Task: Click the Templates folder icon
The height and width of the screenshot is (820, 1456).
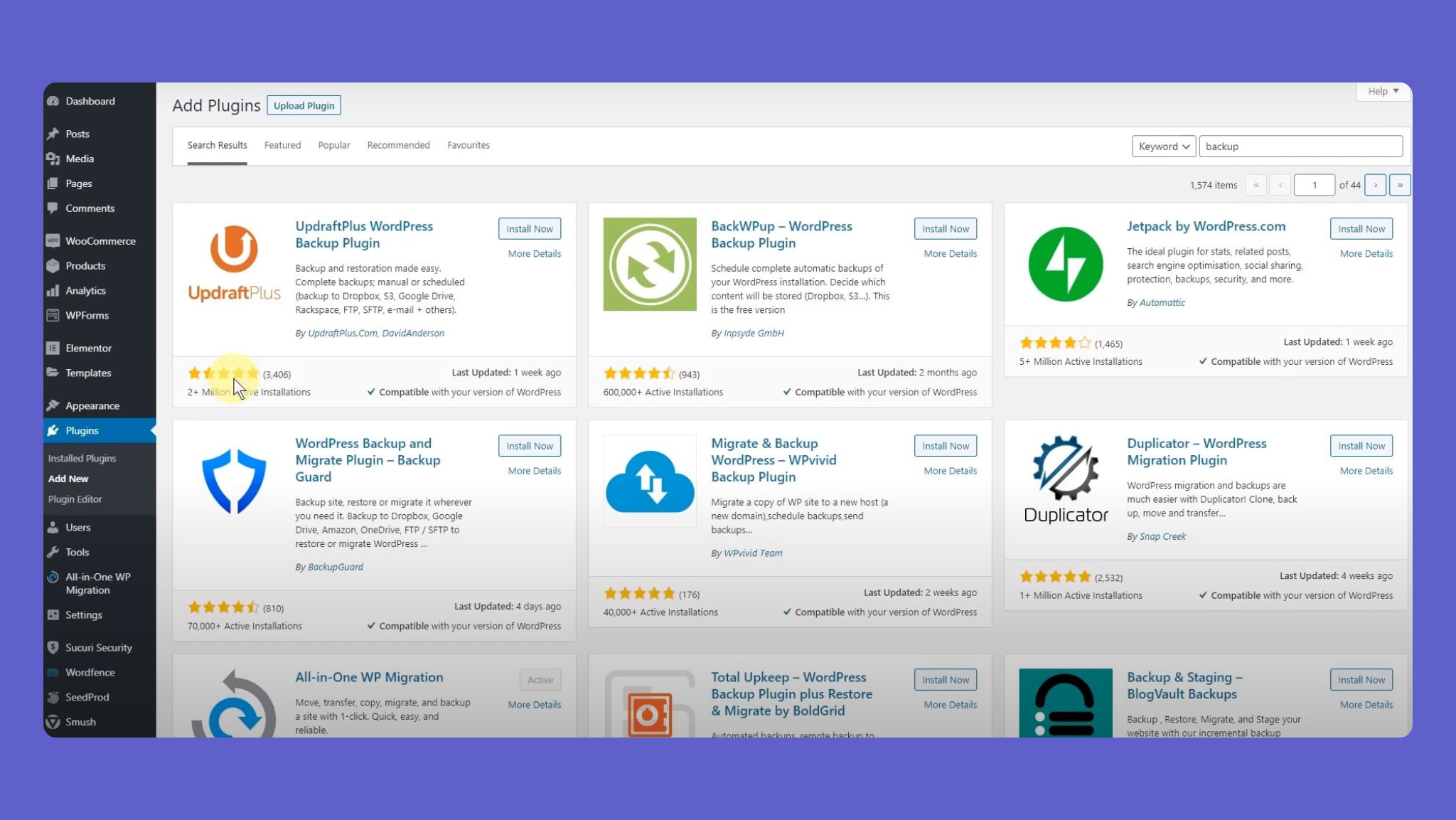Action: point(53,373)
